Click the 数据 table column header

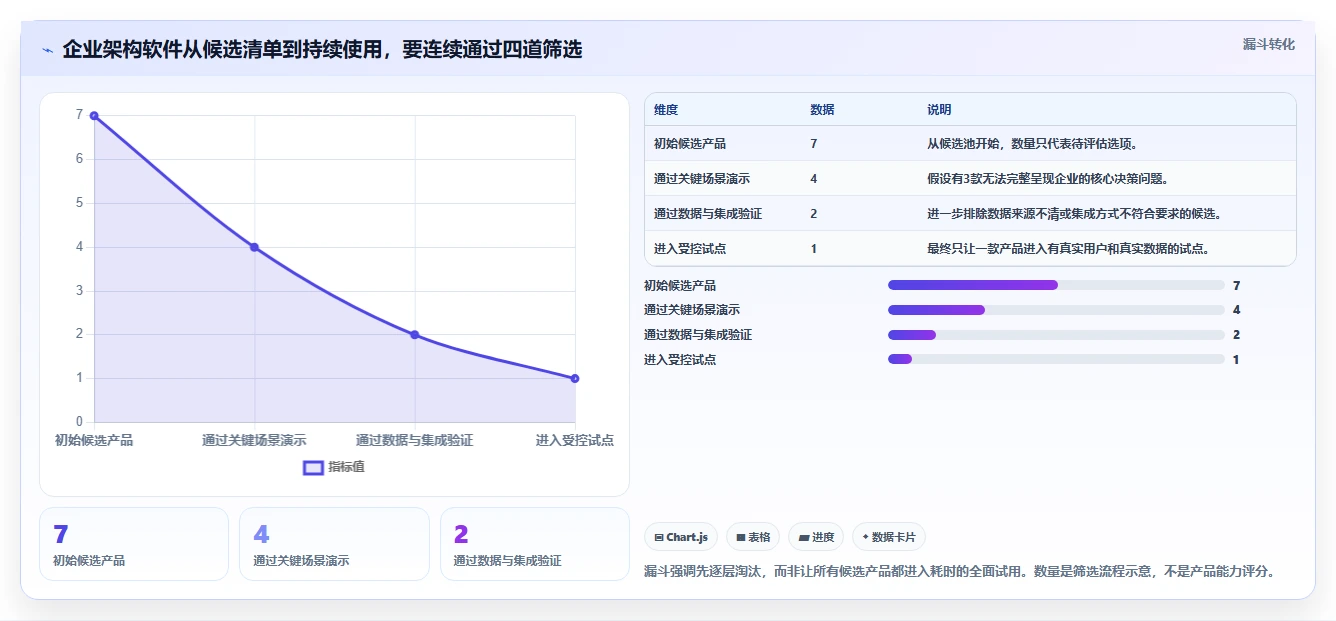(x=822, y=110)
